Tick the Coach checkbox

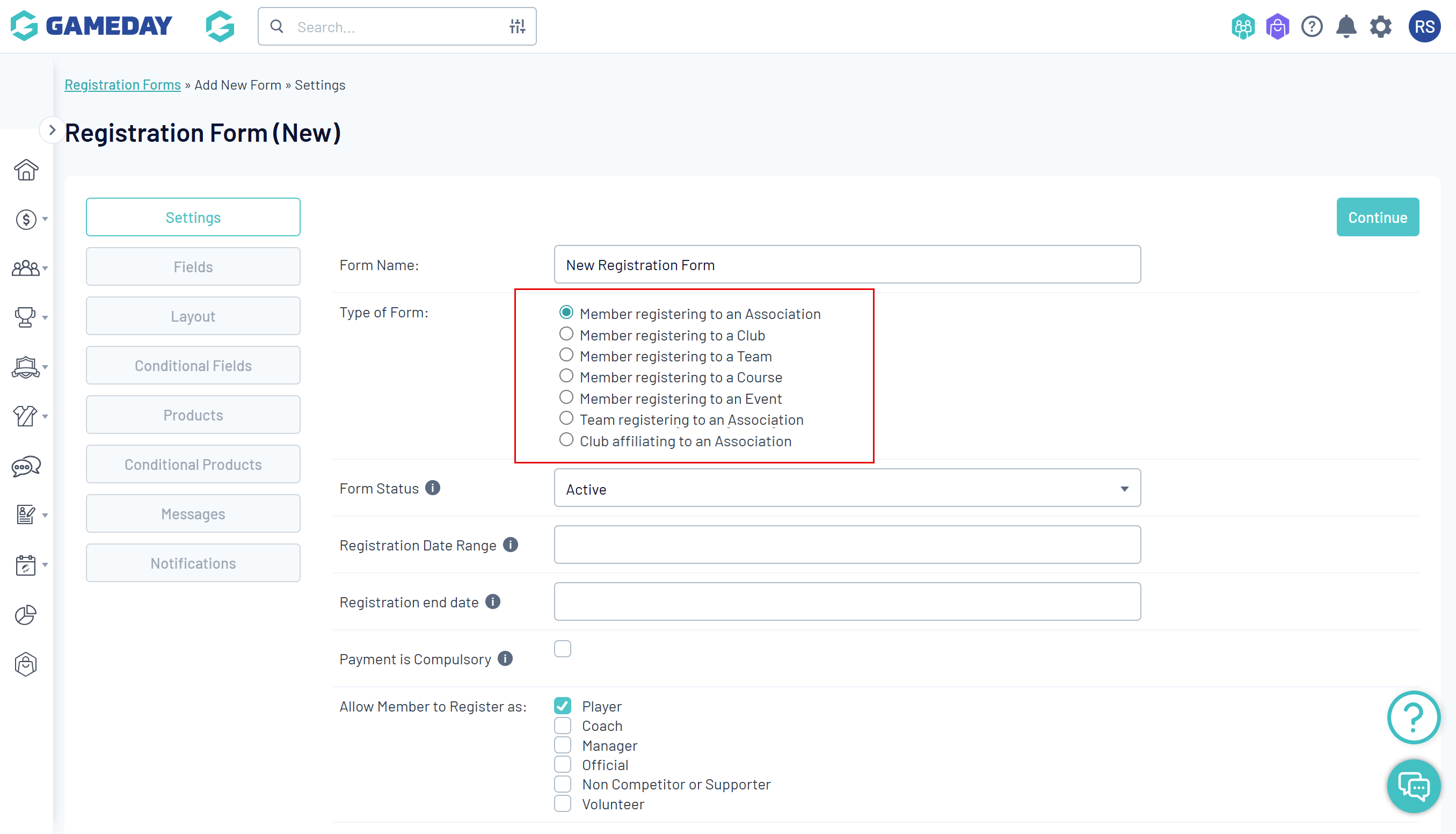tap(562, 726)
